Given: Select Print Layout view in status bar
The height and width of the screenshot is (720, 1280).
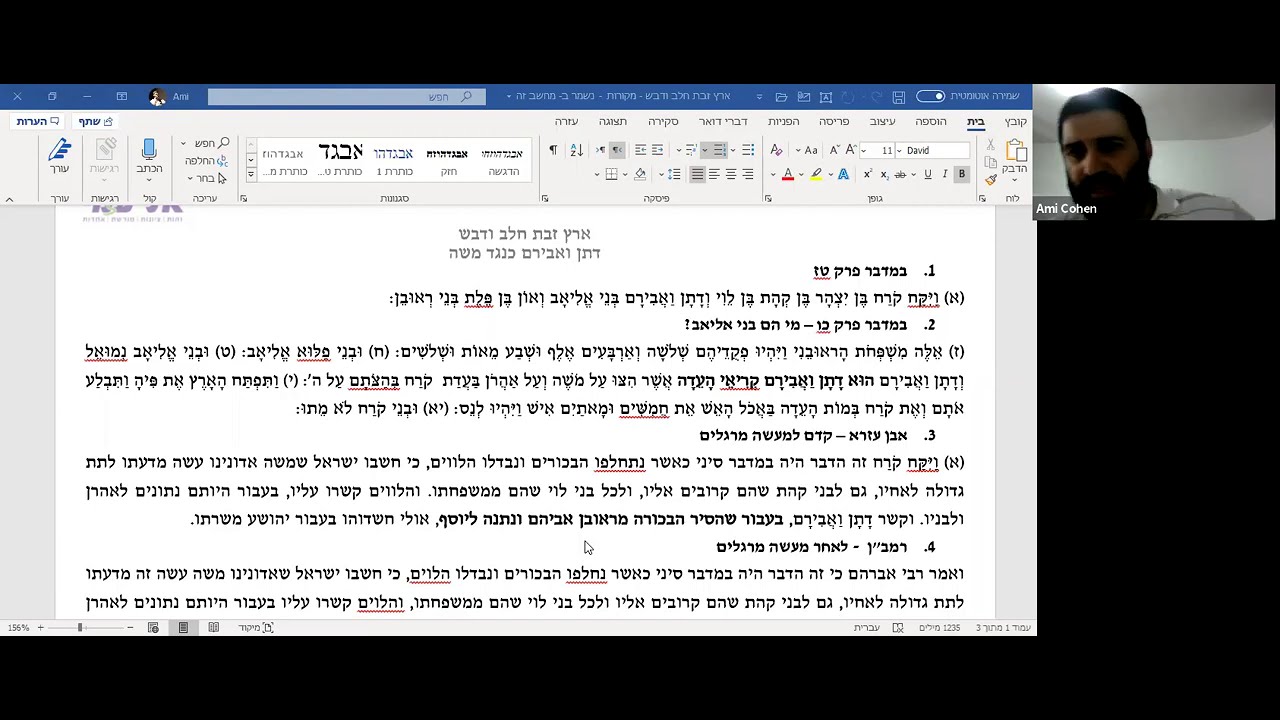Looking at the screenshot, I should click(x=183, y=627).
